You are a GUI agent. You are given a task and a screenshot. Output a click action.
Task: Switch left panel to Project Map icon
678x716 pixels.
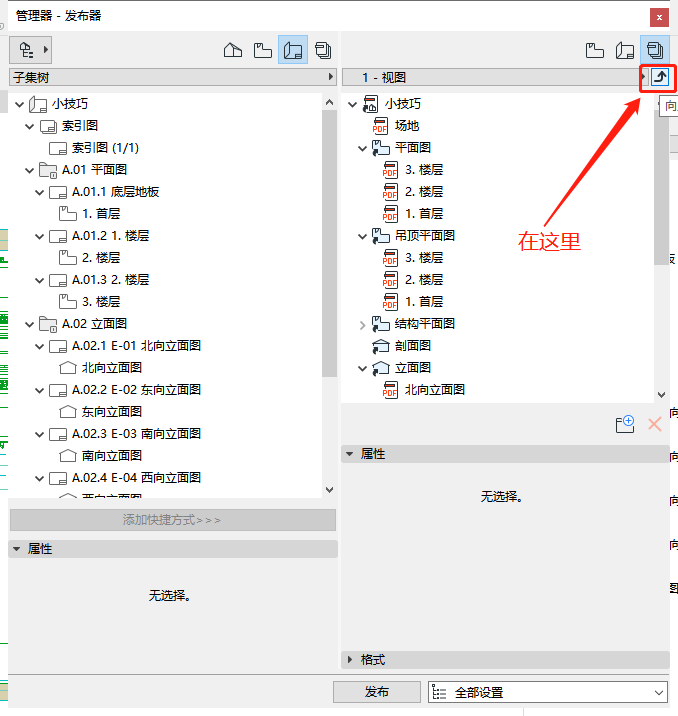(233, 50)
